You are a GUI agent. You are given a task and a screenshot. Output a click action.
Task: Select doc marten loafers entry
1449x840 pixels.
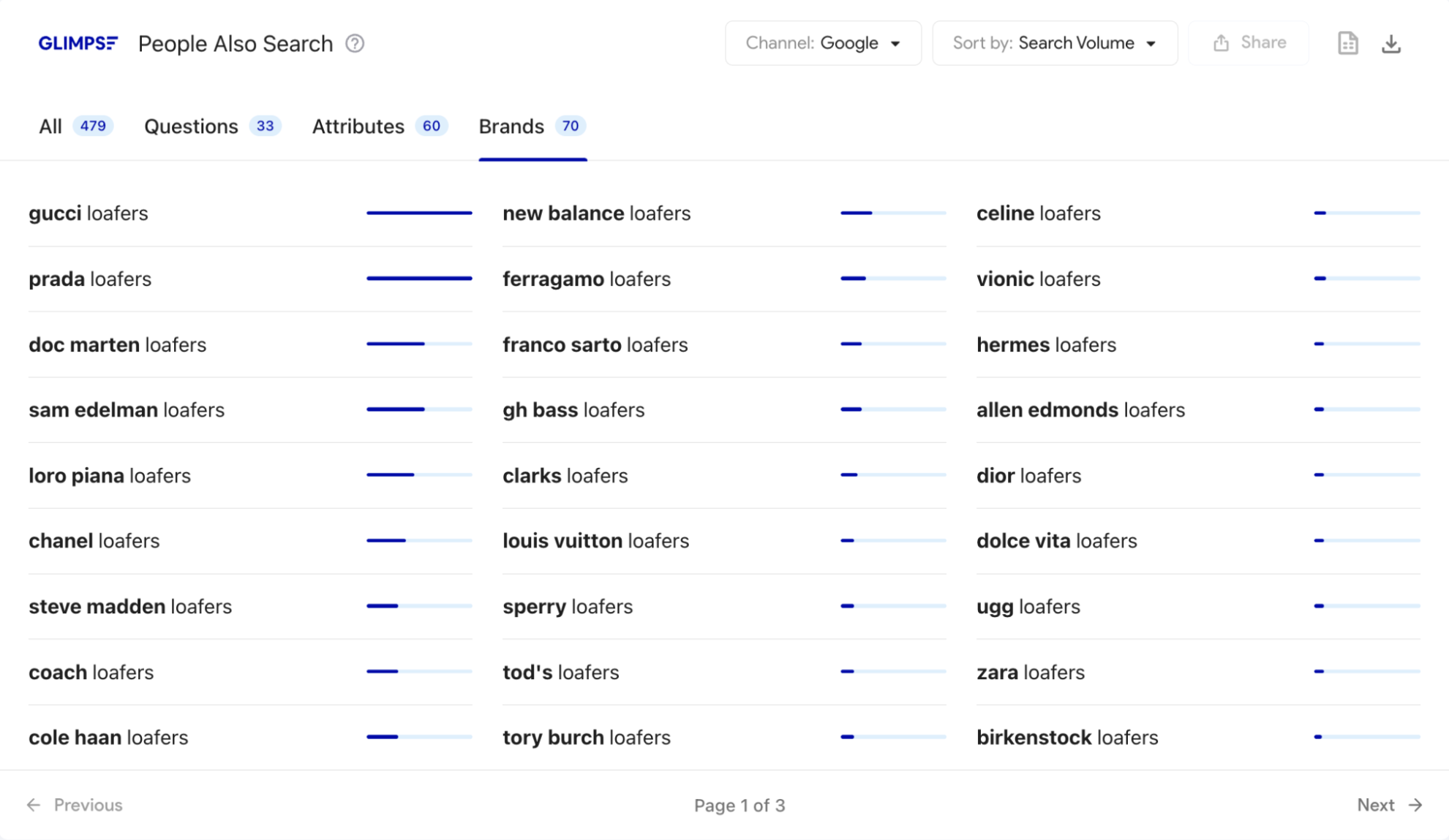coord(250,344)
